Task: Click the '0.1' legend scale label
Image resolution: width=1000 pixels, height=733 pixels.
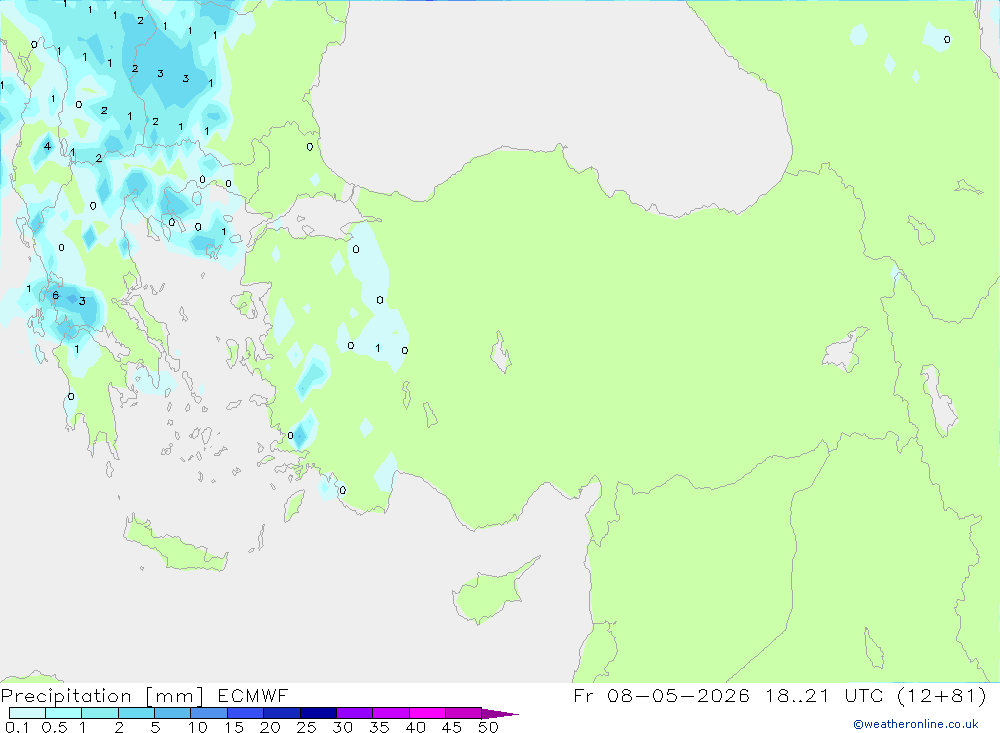Action: pos(17,727)
